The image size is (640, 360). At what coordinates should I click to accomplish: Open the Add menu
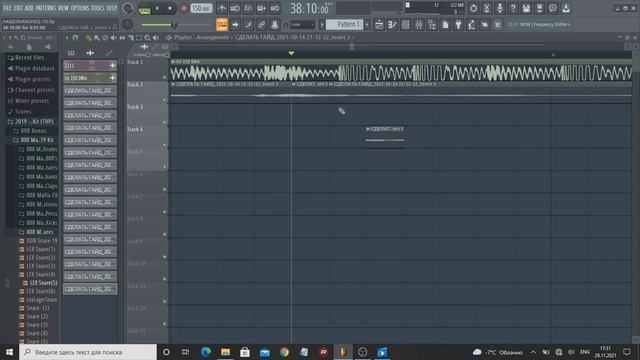pyautogui.click(x=29, y=8)
